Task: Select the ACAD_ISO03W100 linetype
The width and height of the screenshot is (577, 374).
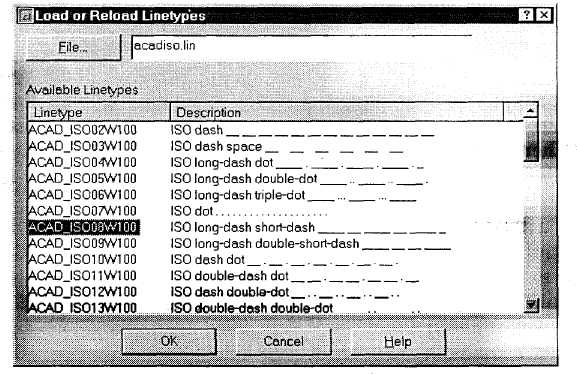Action: coord(82,146)
